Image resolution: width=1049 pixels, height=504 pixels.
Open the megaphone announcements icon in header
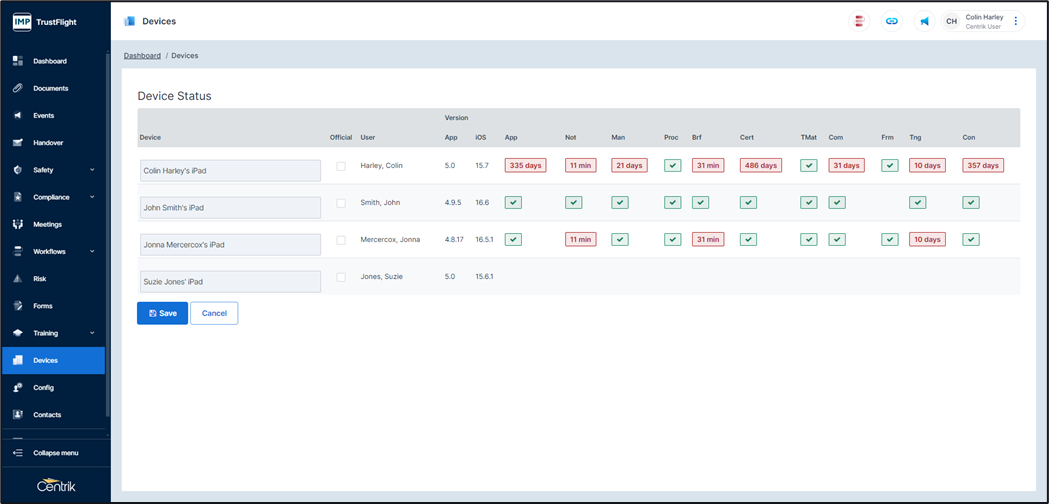click(x=924, y=21)
